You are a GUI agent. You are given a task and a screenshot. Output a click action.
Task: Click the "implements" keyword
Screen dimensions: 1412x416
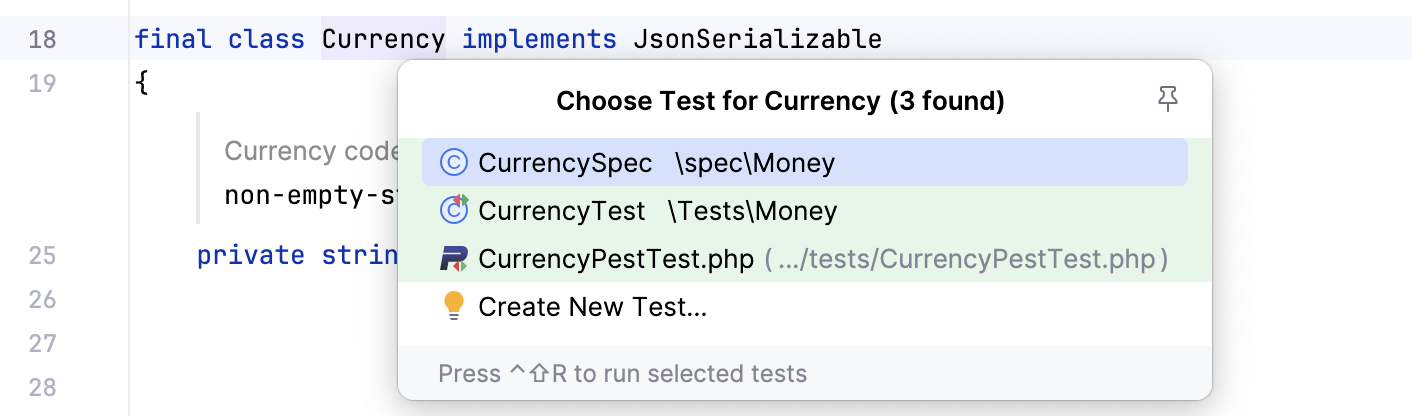[539, 39]
